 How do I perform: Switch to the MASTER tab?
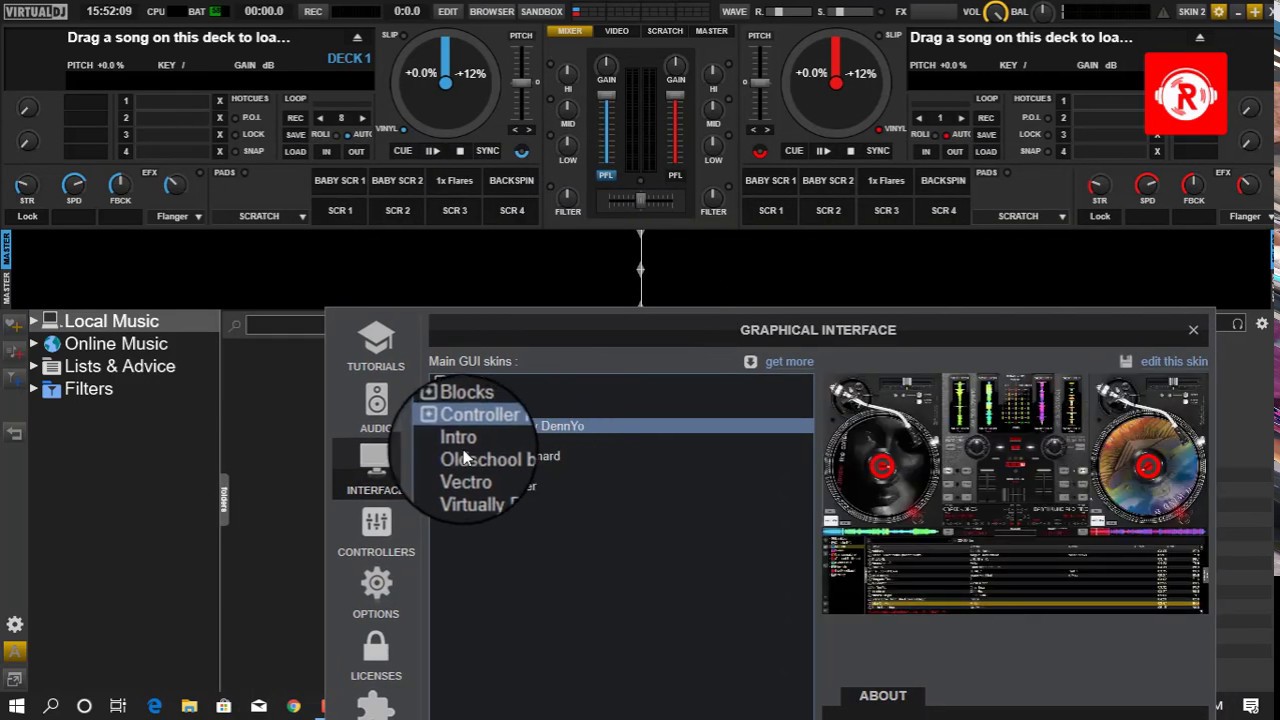click(x=712, y=31)
